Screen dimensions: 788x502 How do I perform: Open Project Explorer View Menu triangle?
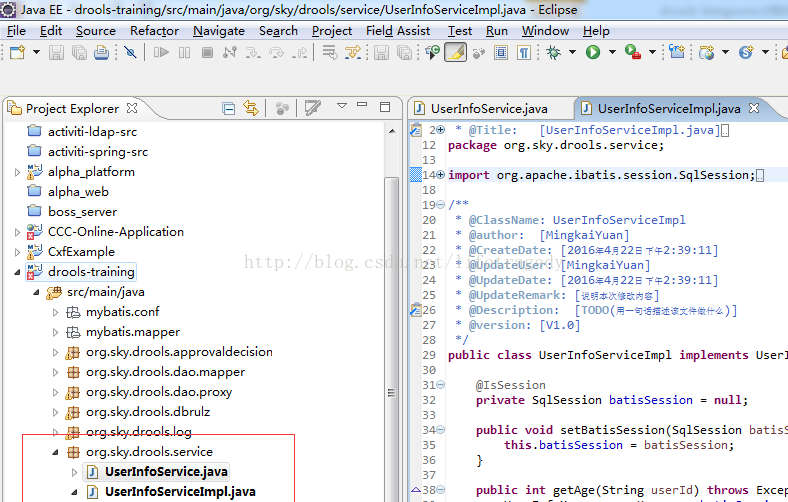(342, 106)
